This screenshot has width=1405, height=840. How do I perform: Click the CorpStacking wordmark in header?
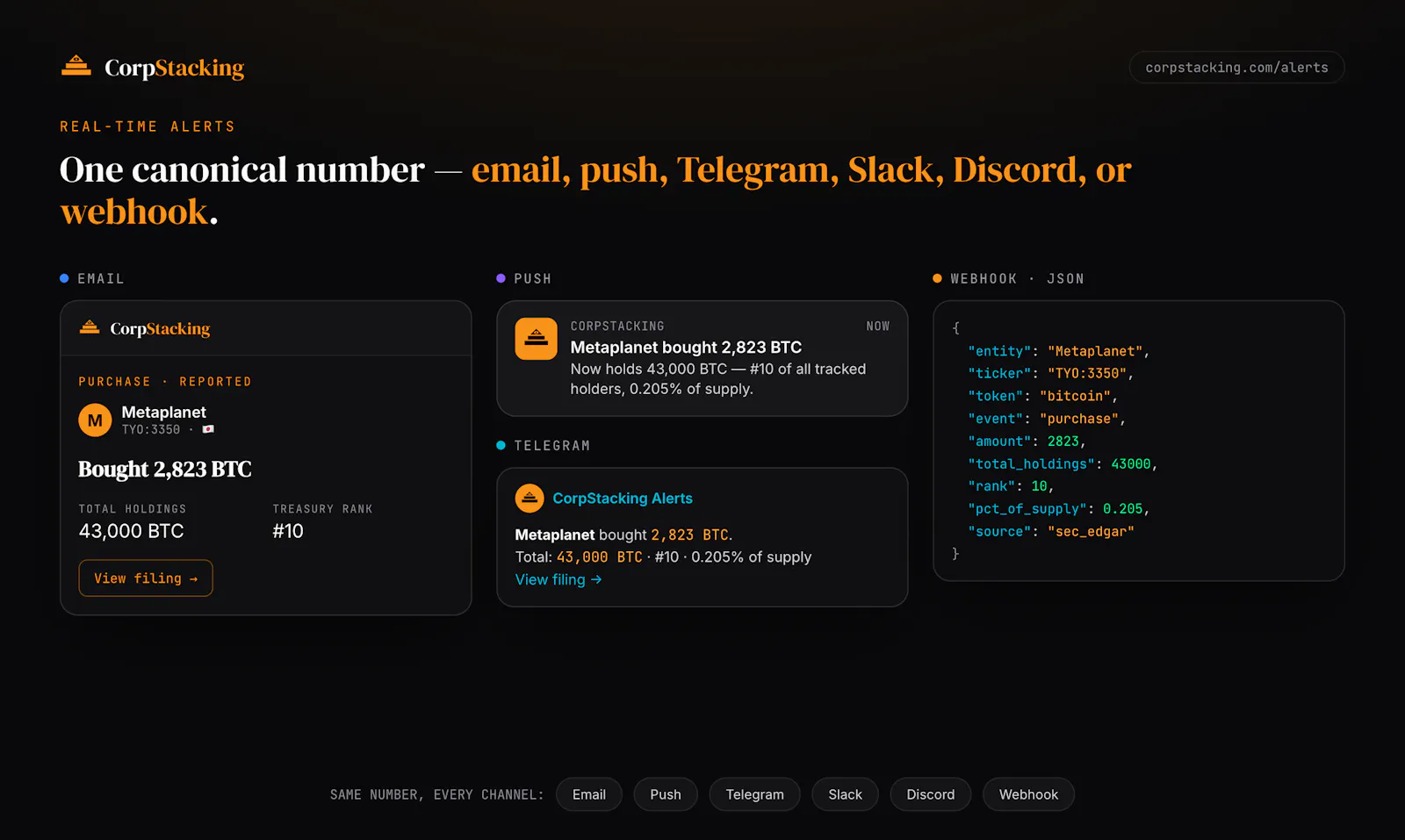174,68
